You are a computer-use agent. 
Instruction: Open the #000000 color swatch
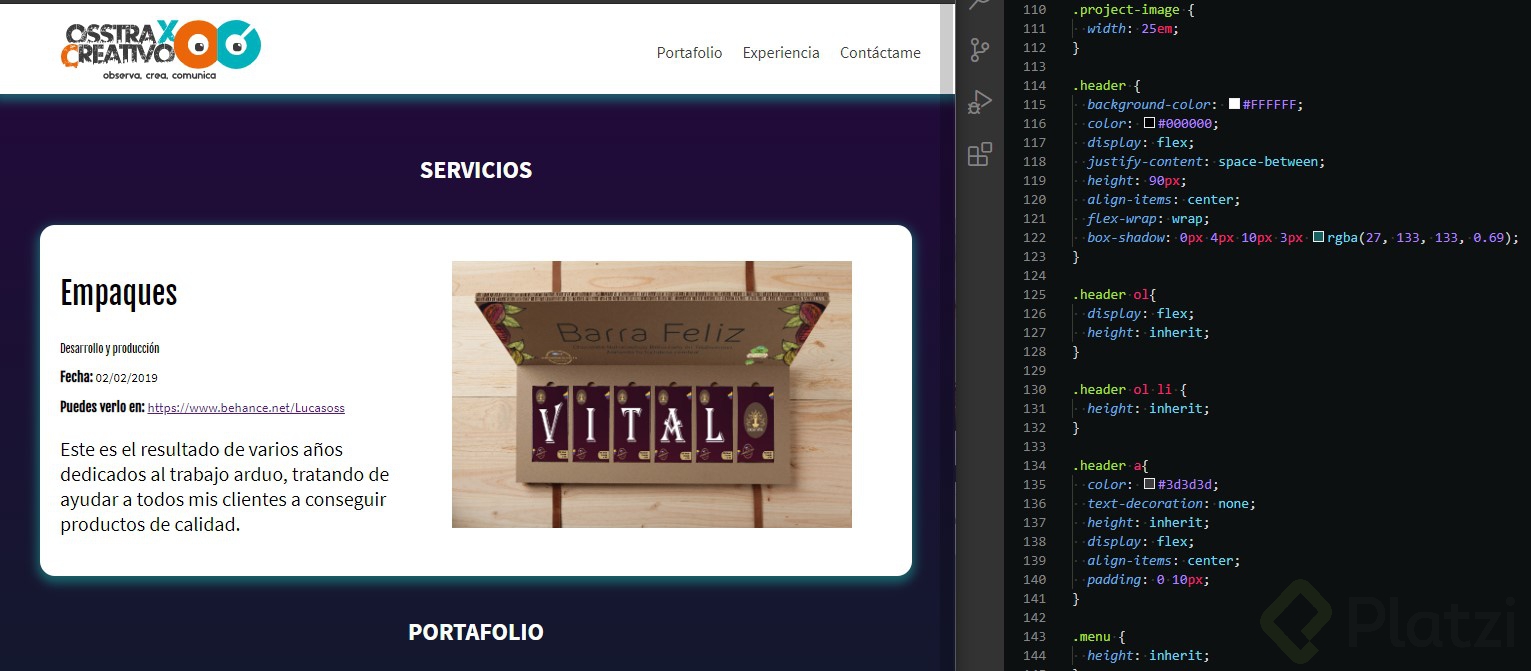(x=1150, y=123)
